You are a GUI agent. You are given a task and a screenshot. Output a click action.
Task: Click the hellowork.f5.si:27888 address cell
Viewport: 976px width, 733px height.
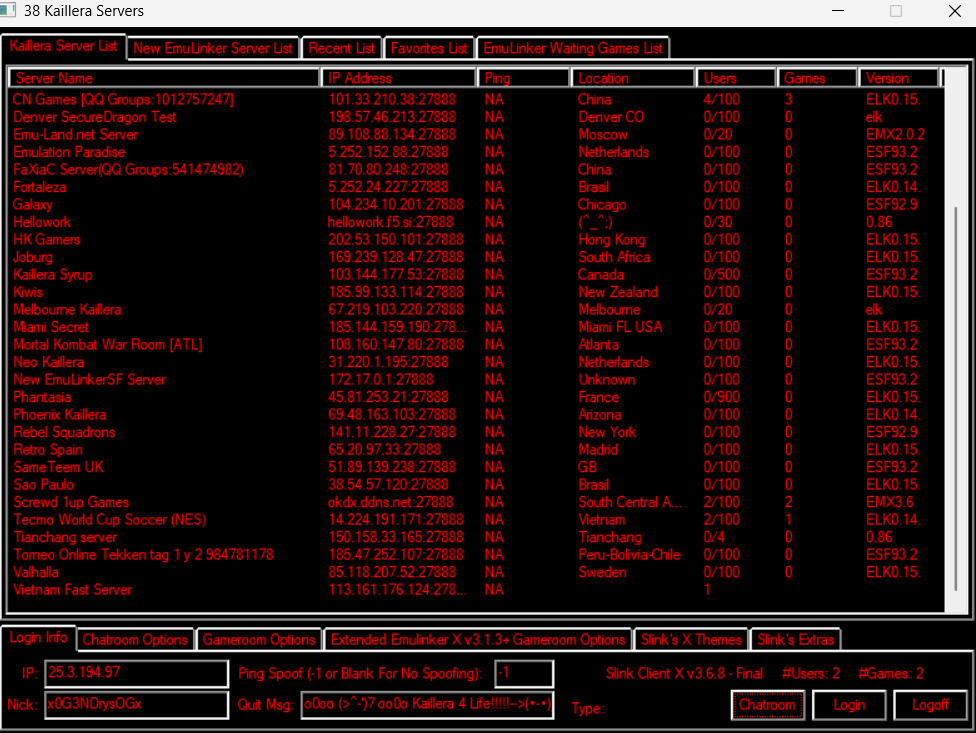pos(390,222)
